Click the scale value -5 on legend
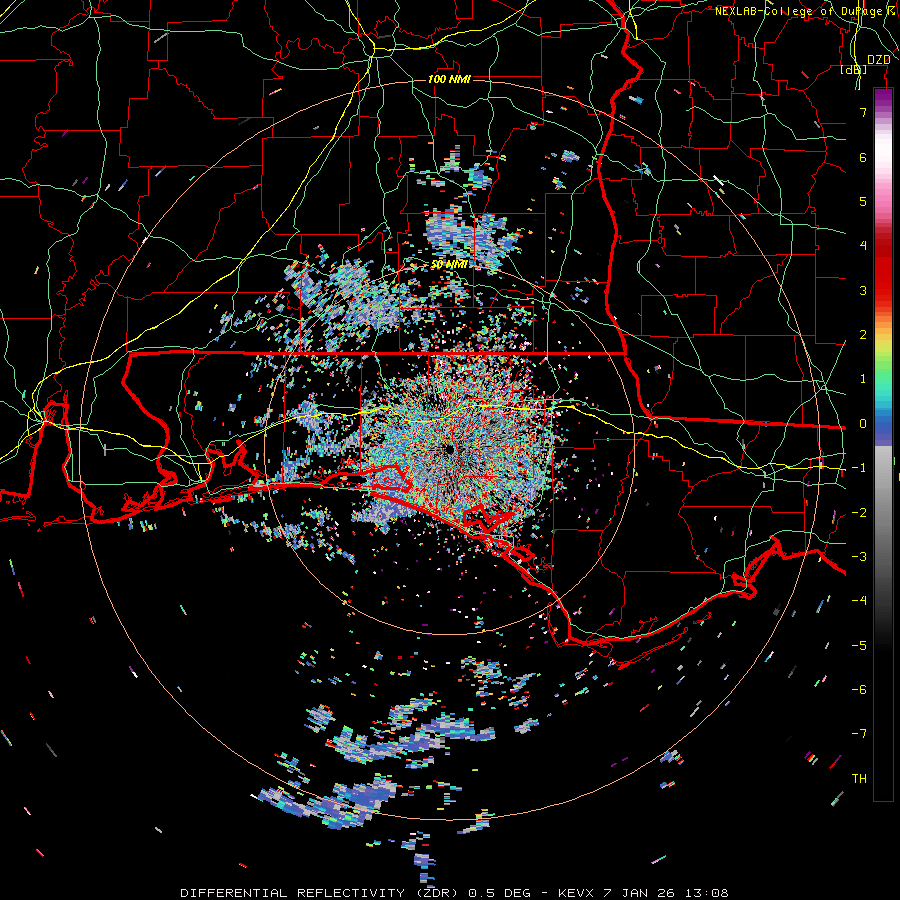This screenshot has width=900, height=900. (x=859, y=646)
